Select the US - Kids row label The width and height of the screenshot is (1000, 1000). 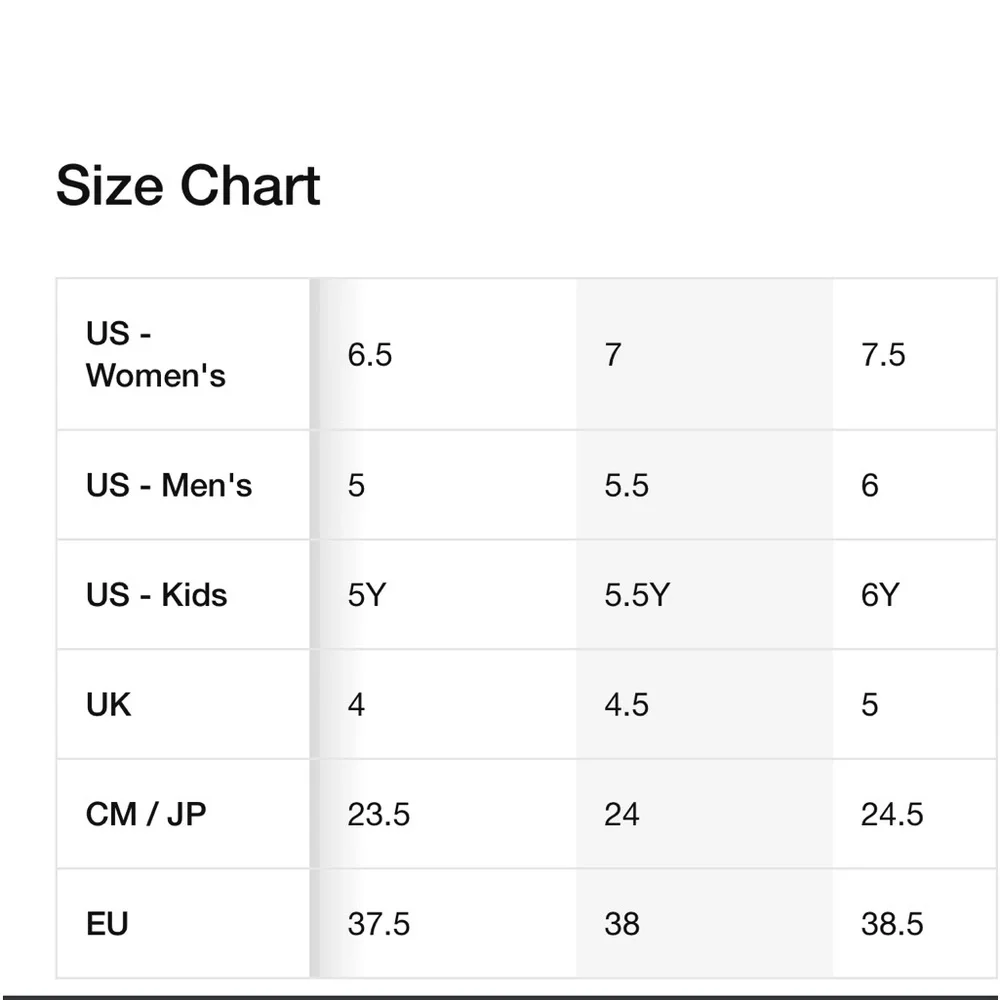point(156,595)
